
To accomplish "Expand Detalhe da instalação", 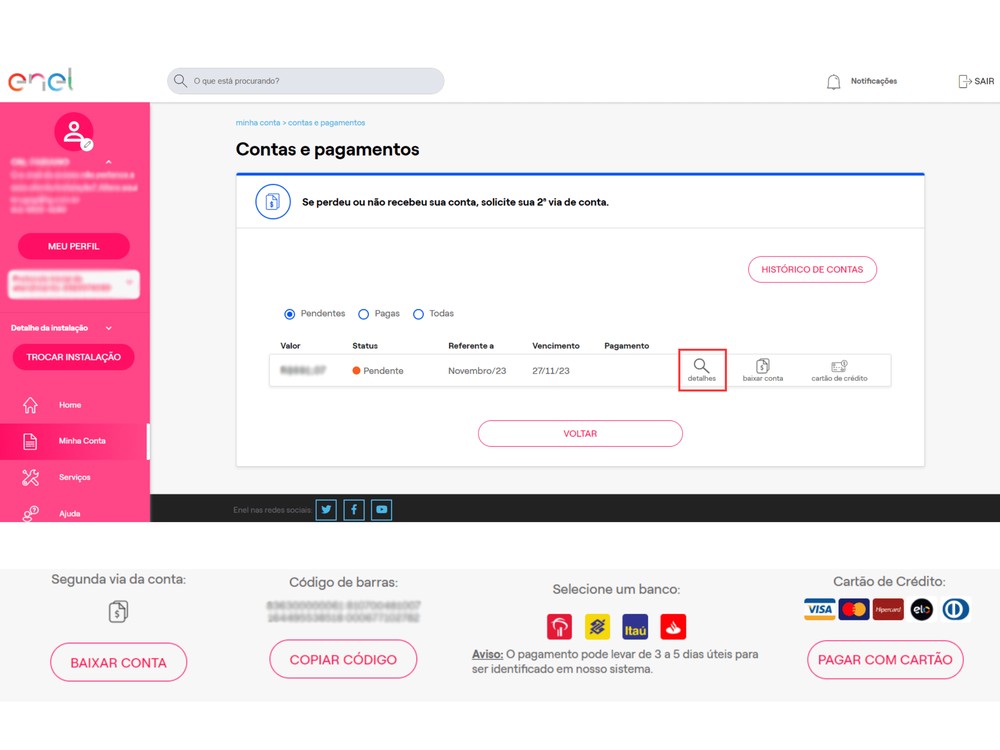I will (x=61, y=328).
